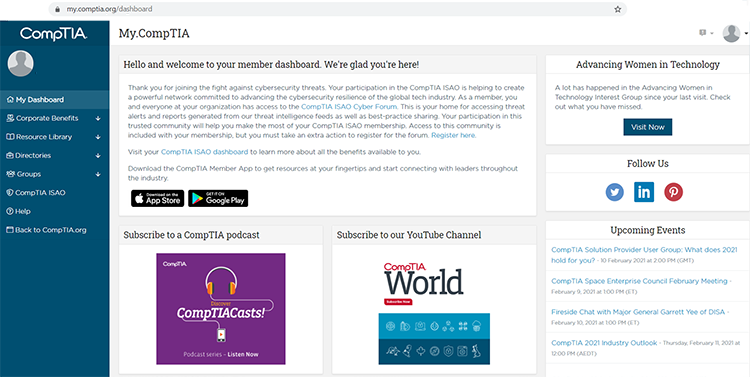Open CompTIA ISAO Cyber Forum link
The width and height of the screenshot is (750, 377).
coord(349,107)
